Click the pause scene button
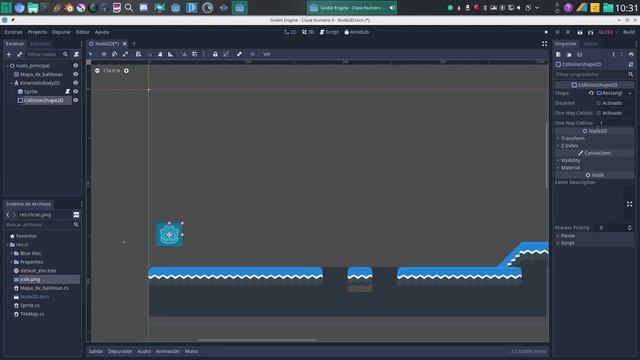Image resolution: width=640 pixels, height=360 pixels. pyautogui.click(x=557, y=32)
